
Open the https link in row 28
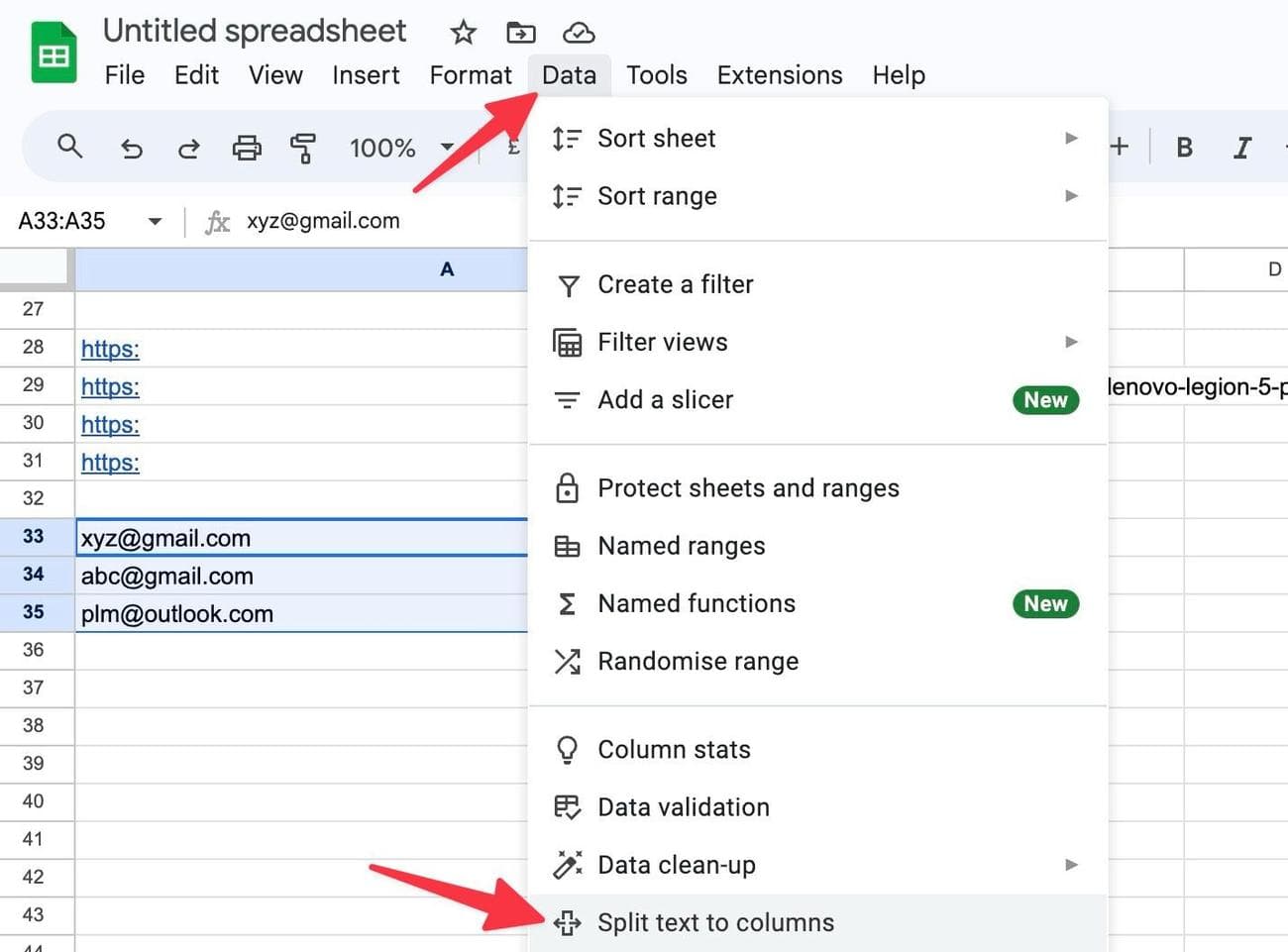[x=110, y=349]
